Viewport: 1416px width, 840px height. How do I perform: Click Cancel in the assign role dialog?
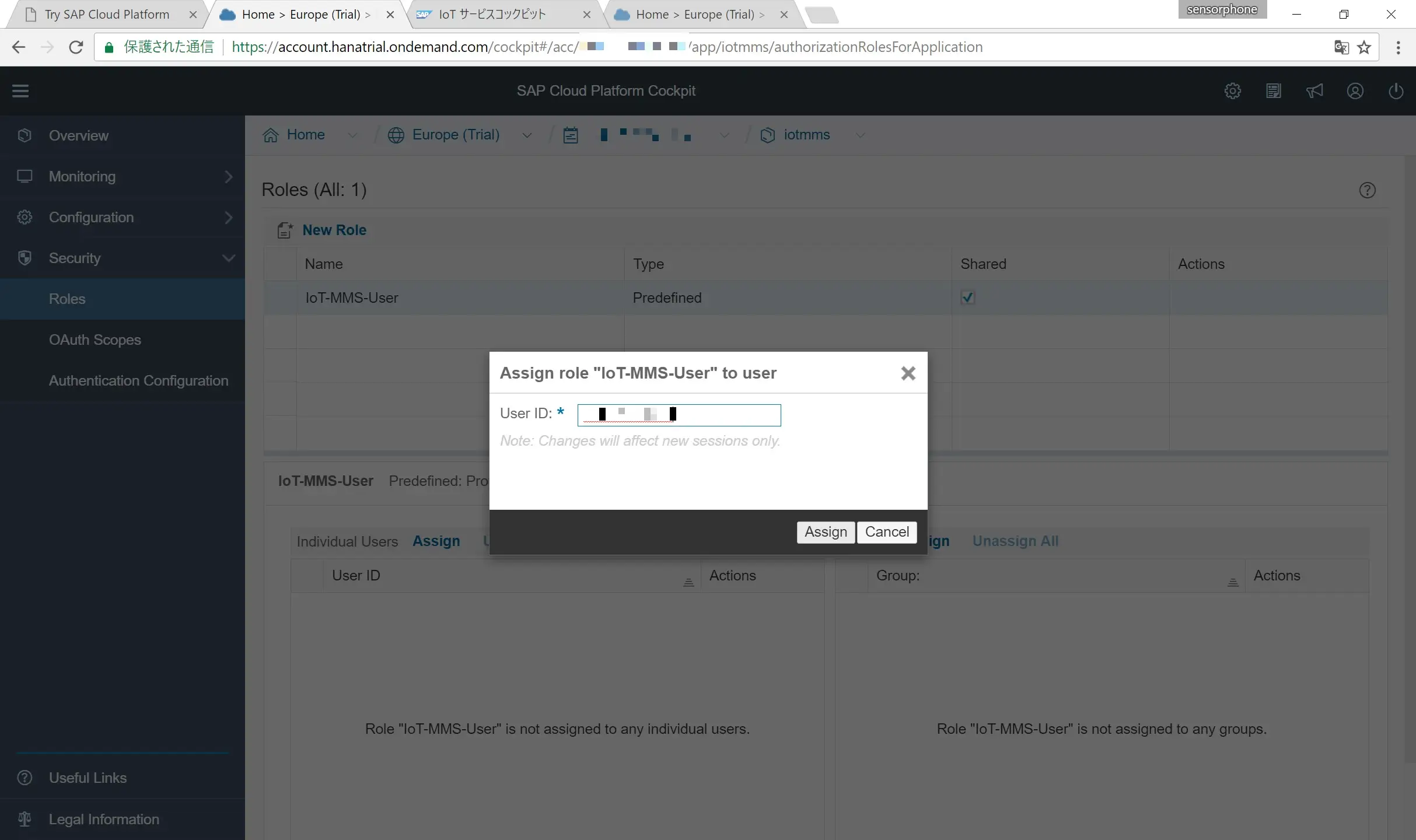tap(887, 532)
